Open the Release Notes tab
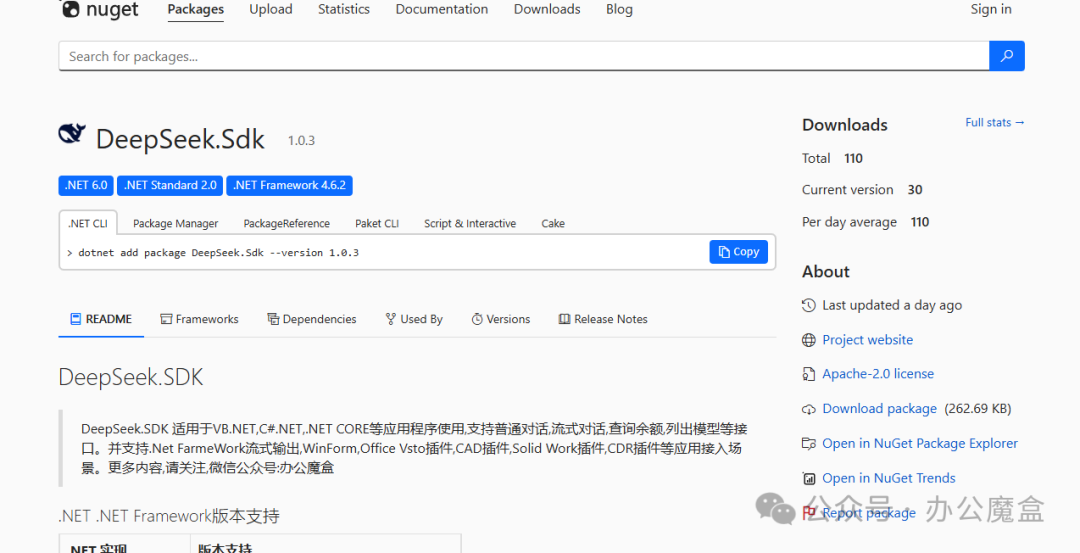Viewport: 1080px width, 553px height. 603,319
